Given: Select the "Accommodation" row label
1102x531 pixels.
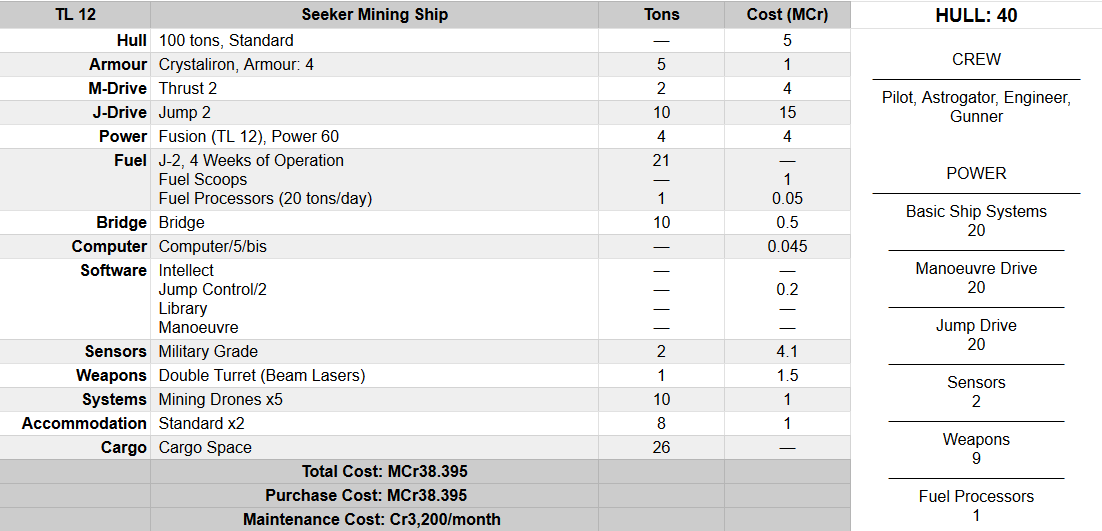Looking at the screenshot, I should (x=84, y=423).
